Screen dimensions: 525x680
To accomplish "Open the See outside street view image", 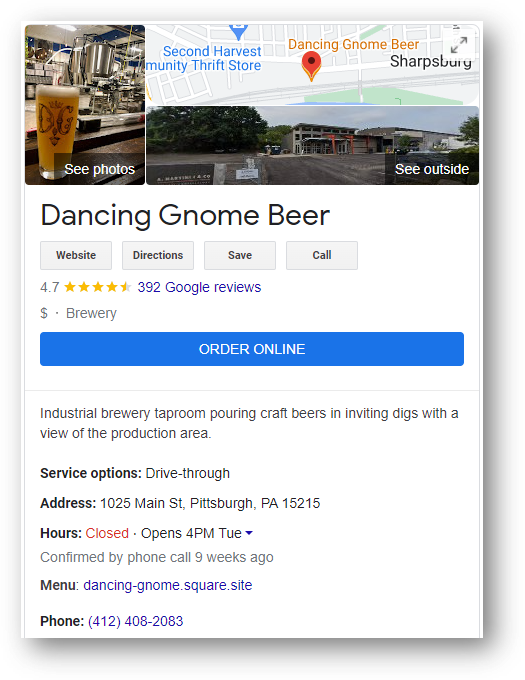I will (313, 146).
